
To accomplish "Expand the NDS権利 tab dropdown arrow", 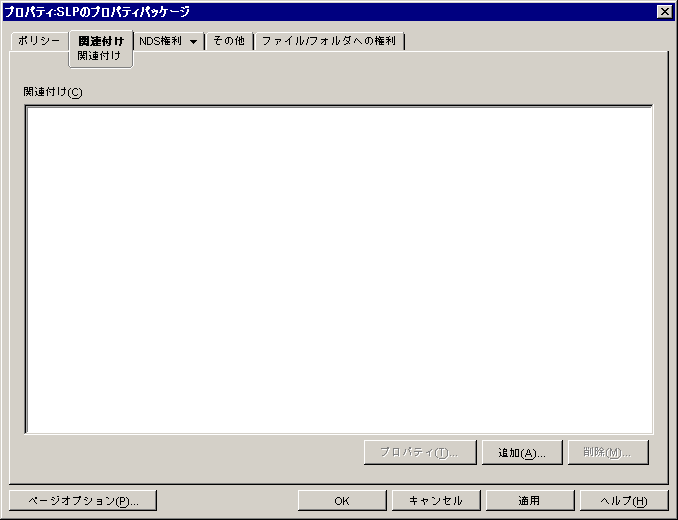I will tap(194, 42).
